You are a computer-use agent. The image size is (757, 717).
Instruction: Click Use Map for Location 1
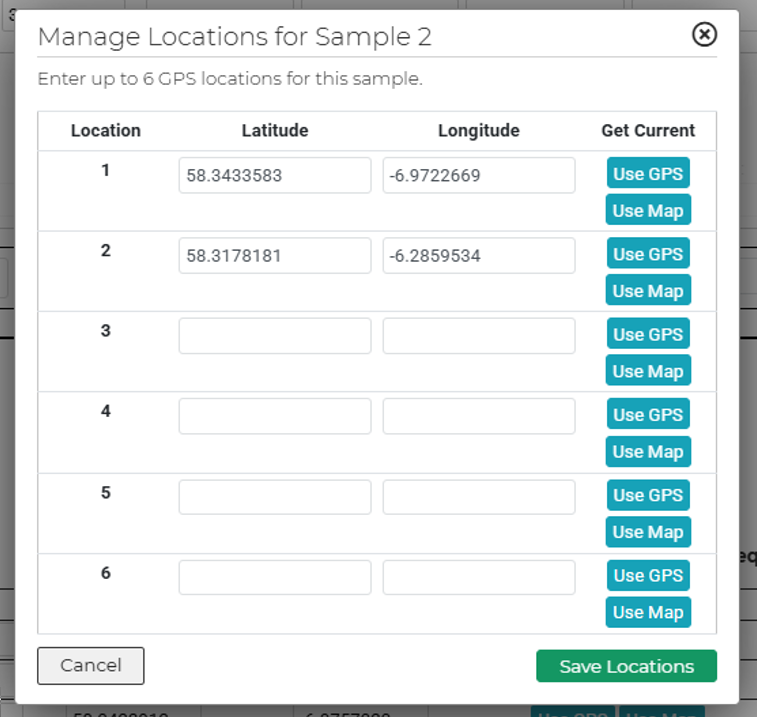647,210
